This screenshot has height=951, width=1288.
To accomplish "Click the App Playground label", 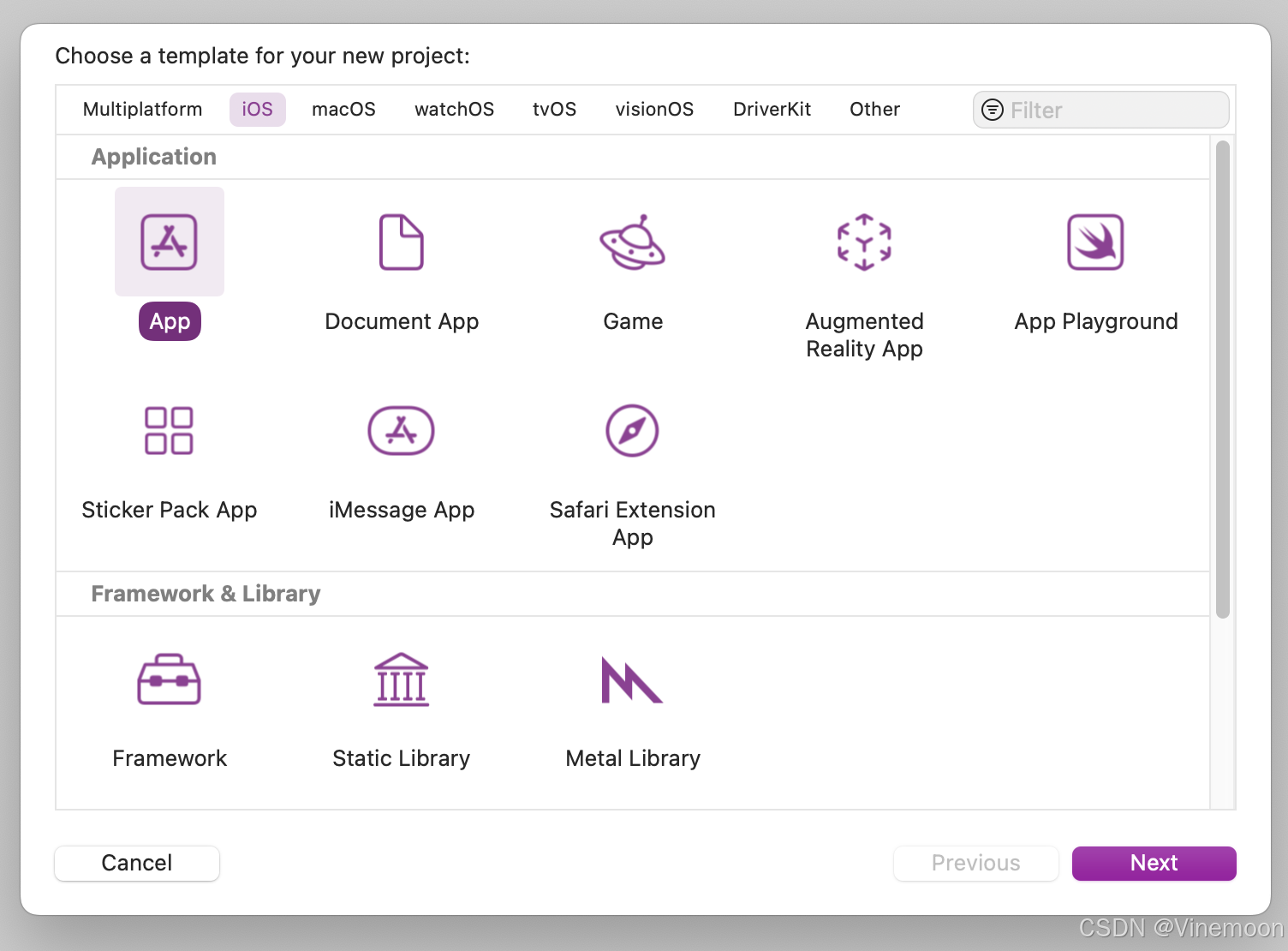I will (x=1096, y=321).
